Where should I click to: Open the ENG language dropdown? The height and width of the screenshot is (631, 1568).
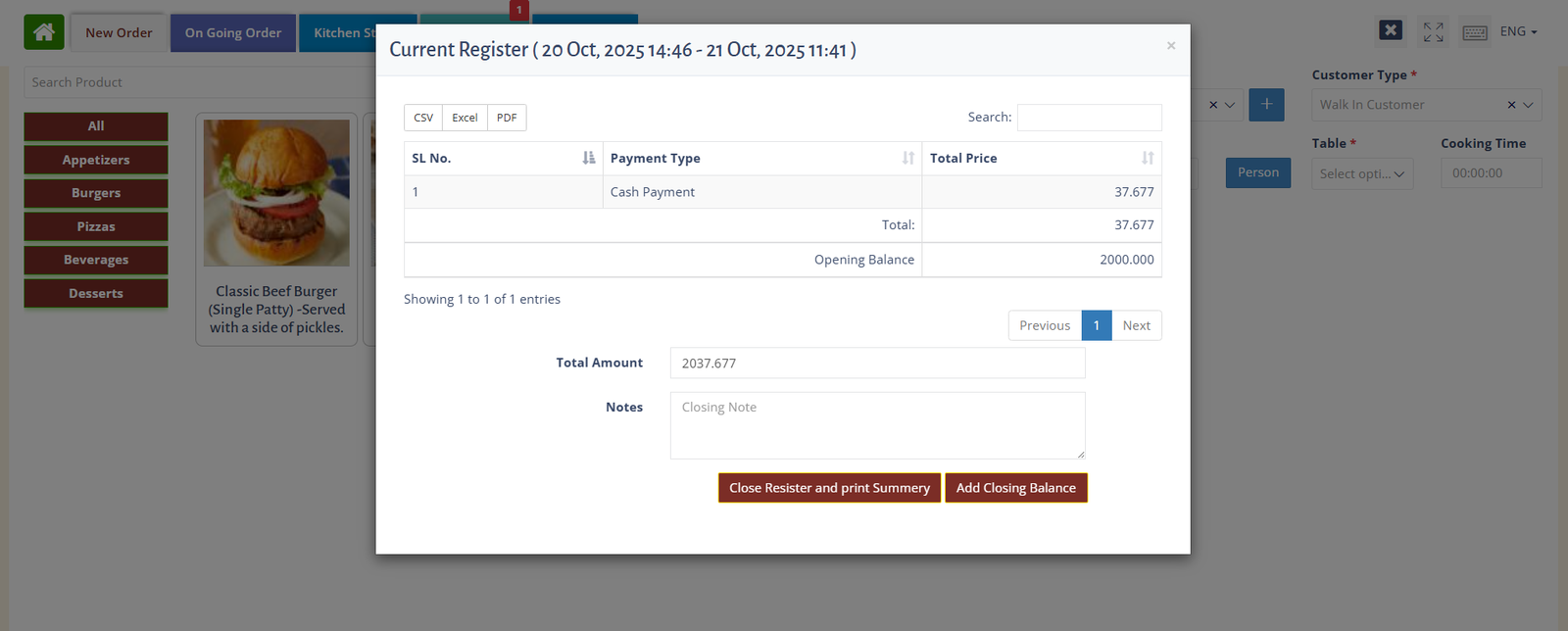coord(1518,31)
